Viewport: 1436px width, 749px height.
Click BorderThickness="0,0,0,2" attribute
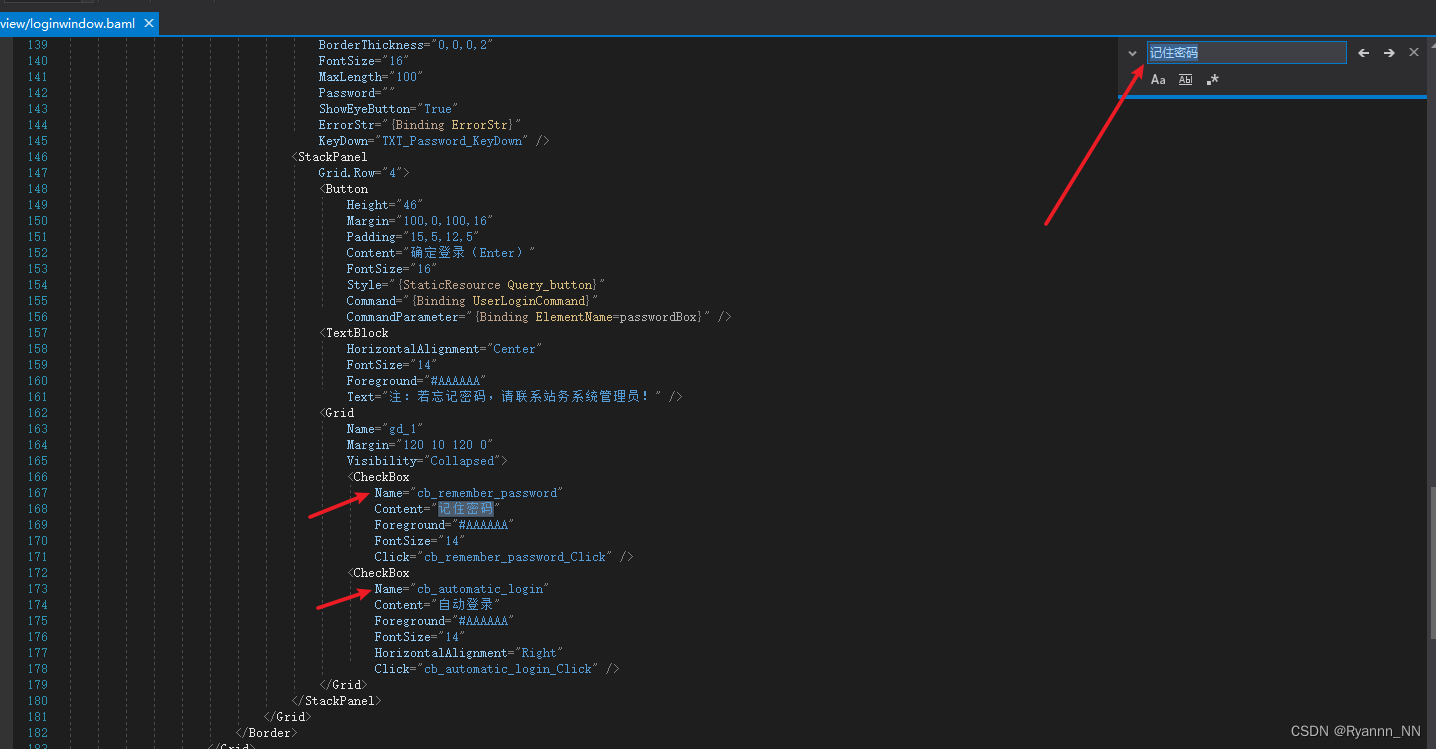click(406, 45)
